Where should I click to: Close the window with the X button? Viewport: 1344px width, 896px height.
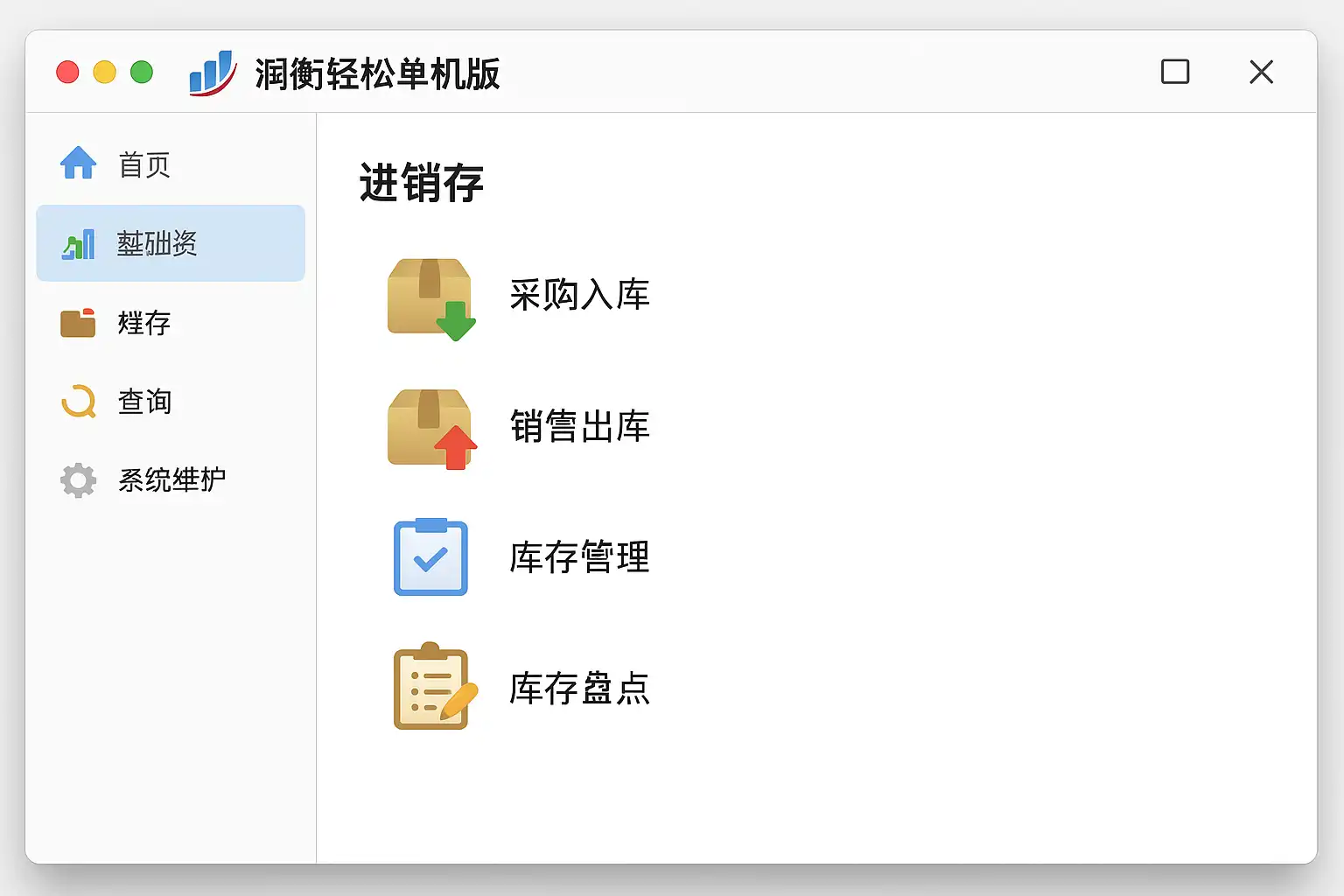point(1261,72)
